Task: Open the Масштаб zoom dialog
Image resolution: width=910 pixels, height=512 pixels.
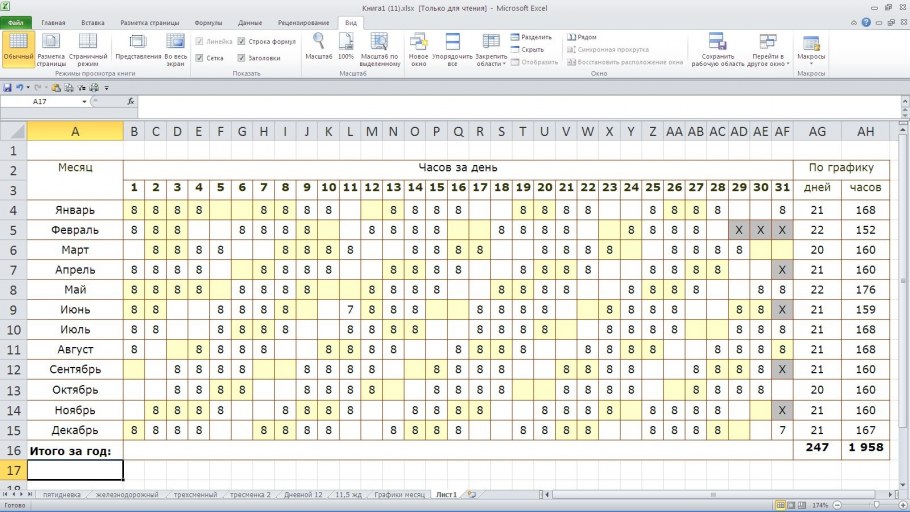Action: [319, 46]
